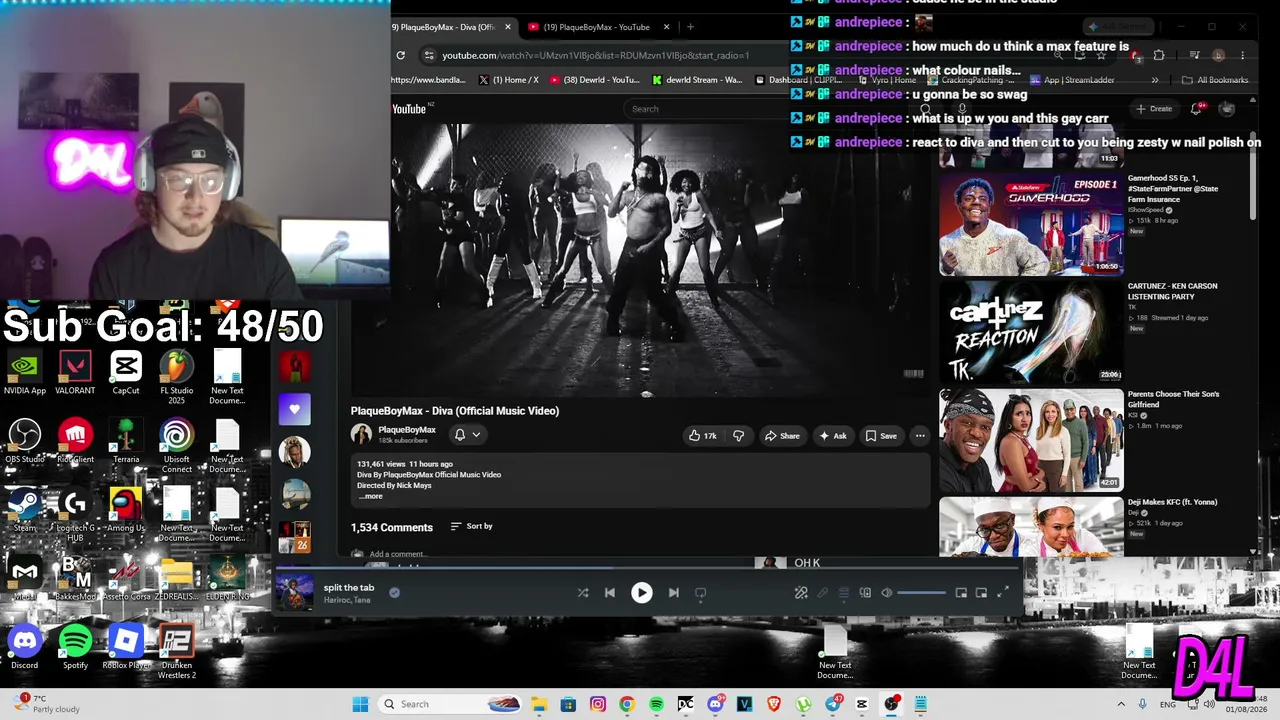Open the Dewrld YouTube bookmark
Image resolution: width=1280 pixels, height=720 pixels.
pyautogui.click(x=595, y=80)
